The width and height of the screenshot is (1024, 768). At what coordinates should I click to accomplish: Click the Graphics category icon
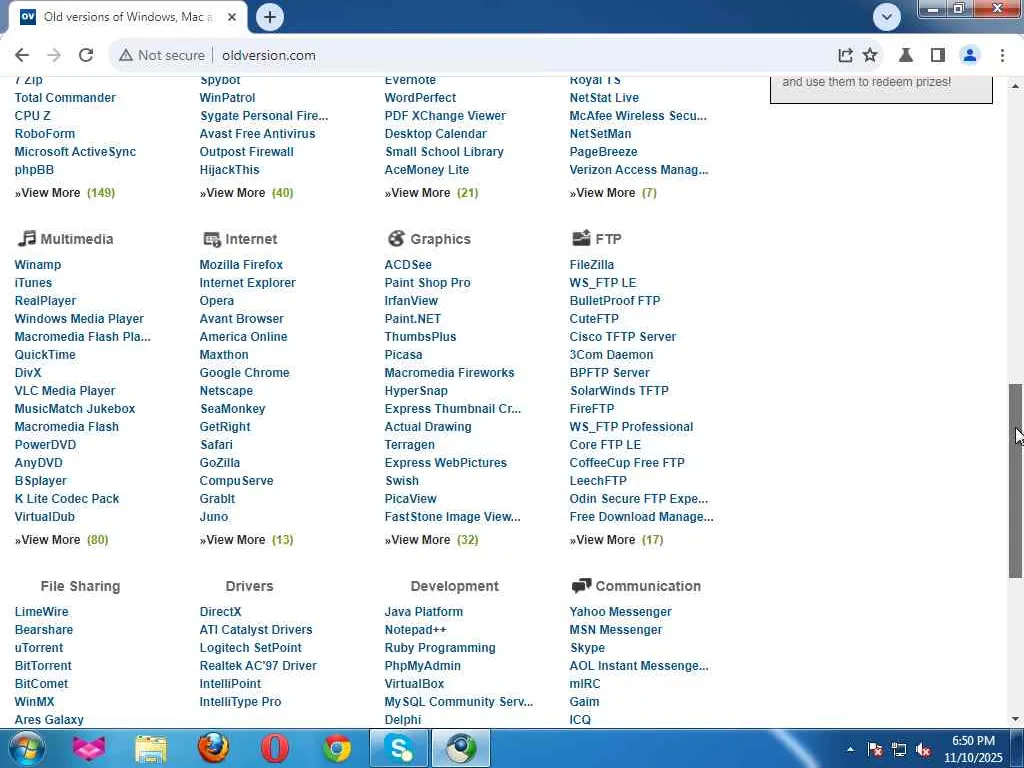[396, 238]
